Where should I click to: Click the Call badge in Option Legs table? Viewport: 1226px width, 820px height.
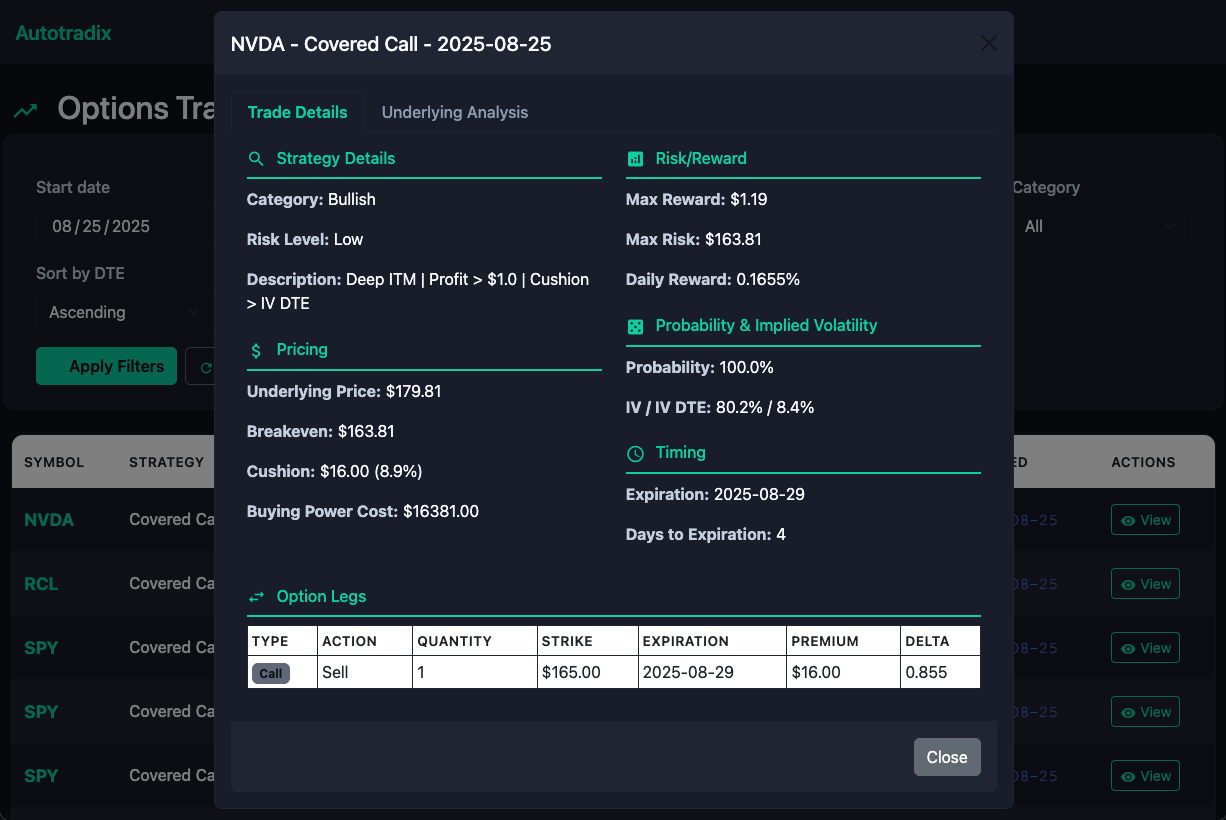click(271, 673)
